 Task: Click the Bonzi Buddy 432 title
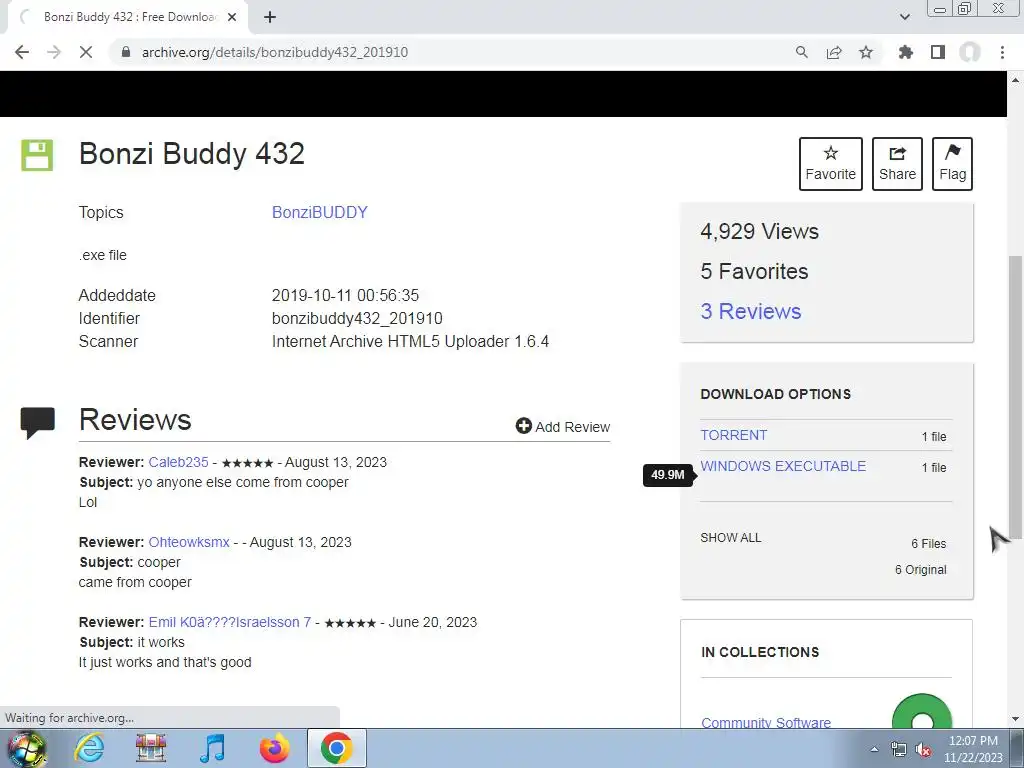coord(191,154)
